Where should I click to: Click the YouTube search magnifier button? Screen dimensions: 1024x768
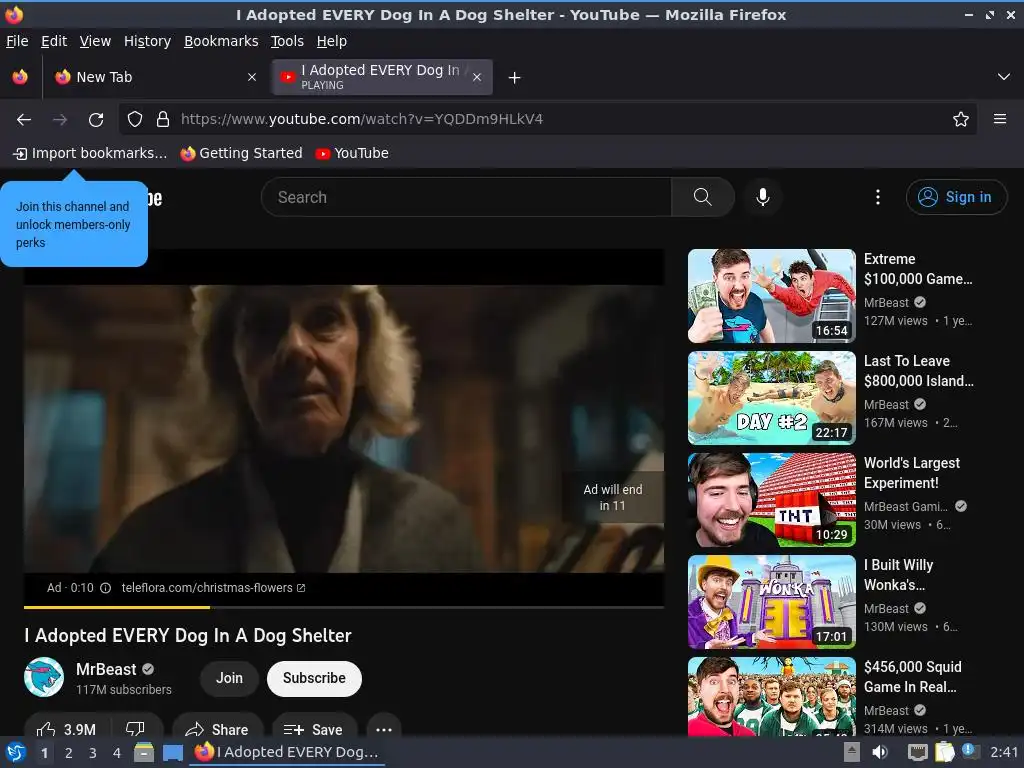[x=703, y=197]
